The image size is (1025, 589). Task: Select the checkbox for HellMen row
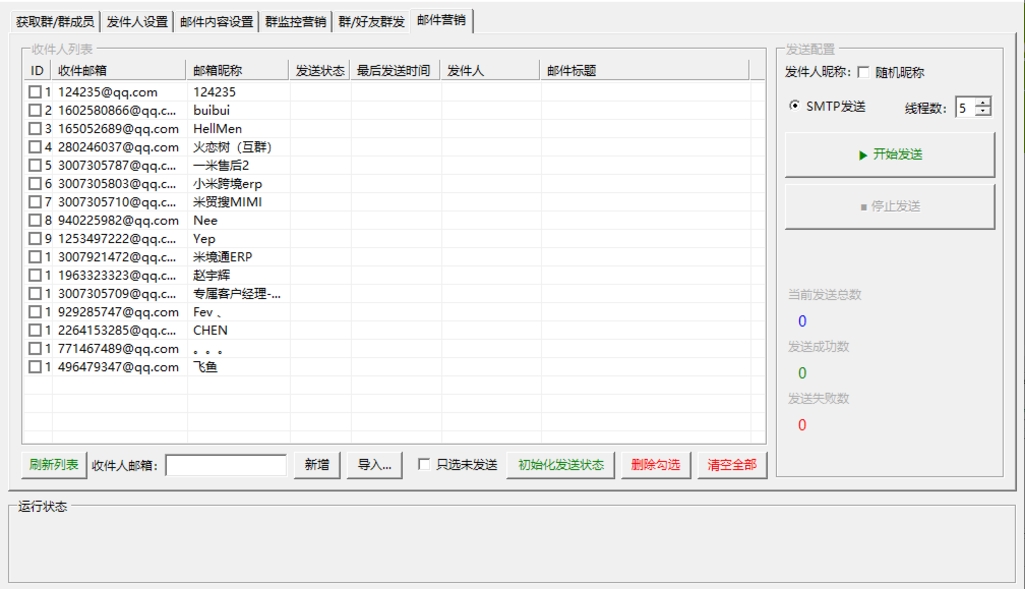tap(35, 129)
